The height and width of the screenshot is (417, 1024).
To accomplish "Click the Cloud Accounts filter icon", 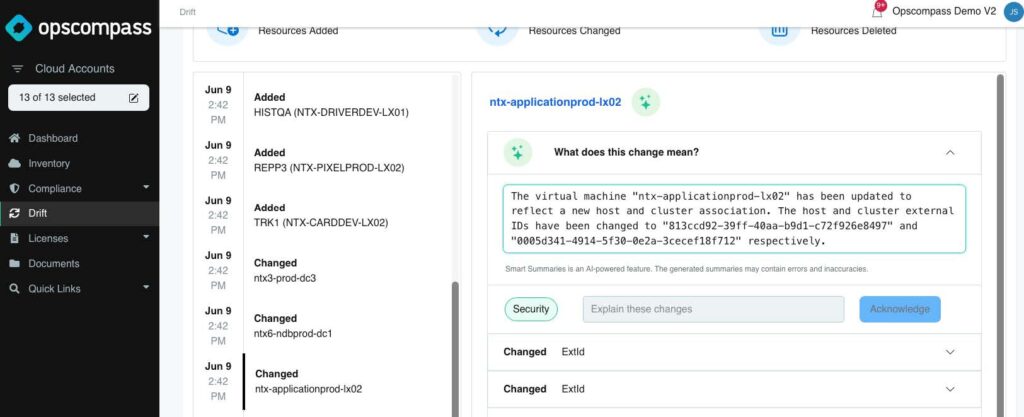I will 18,69.
